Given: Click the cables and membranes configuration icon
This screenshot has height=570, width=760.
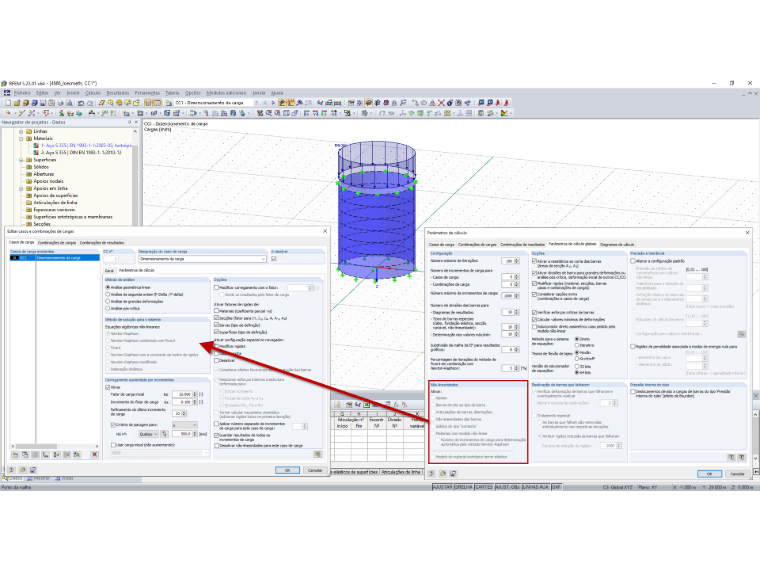Looking at the screenshot, I should (x=741, y=334).
